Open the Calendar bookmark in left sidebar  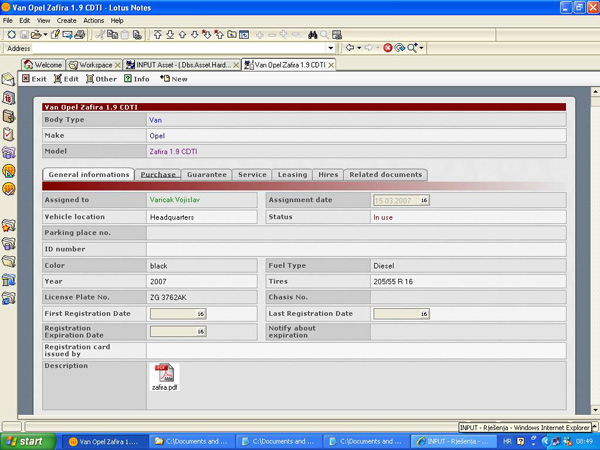(x=8, y=98)
